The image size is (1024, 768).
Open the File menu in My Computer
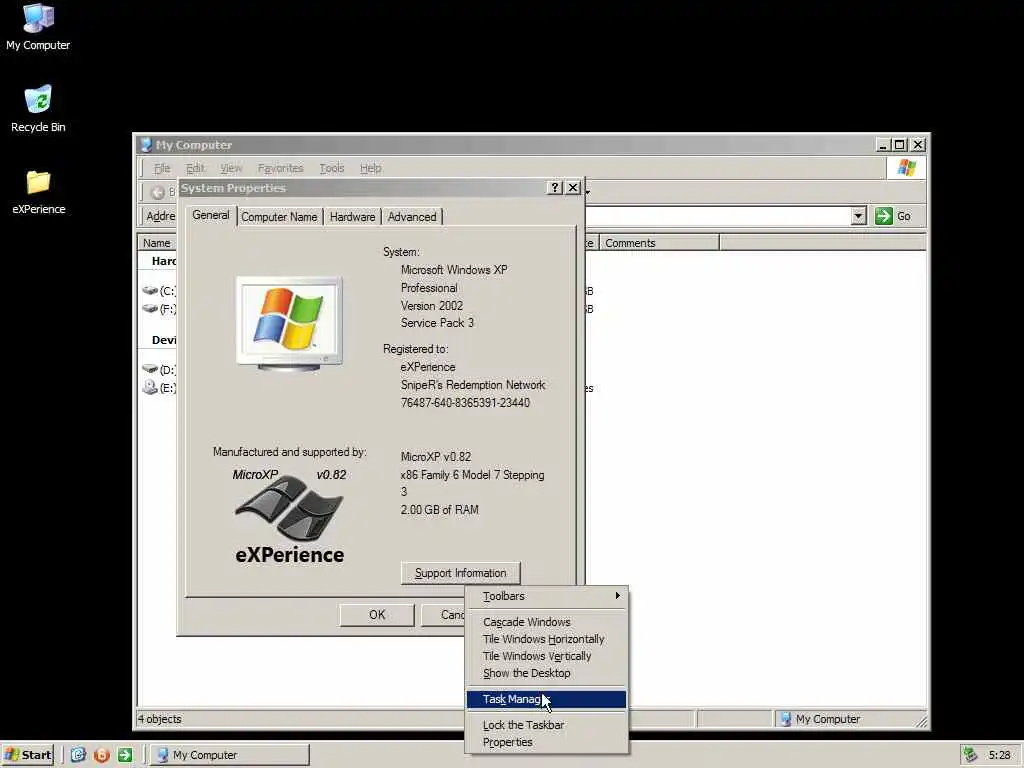(x=162, y=168)
